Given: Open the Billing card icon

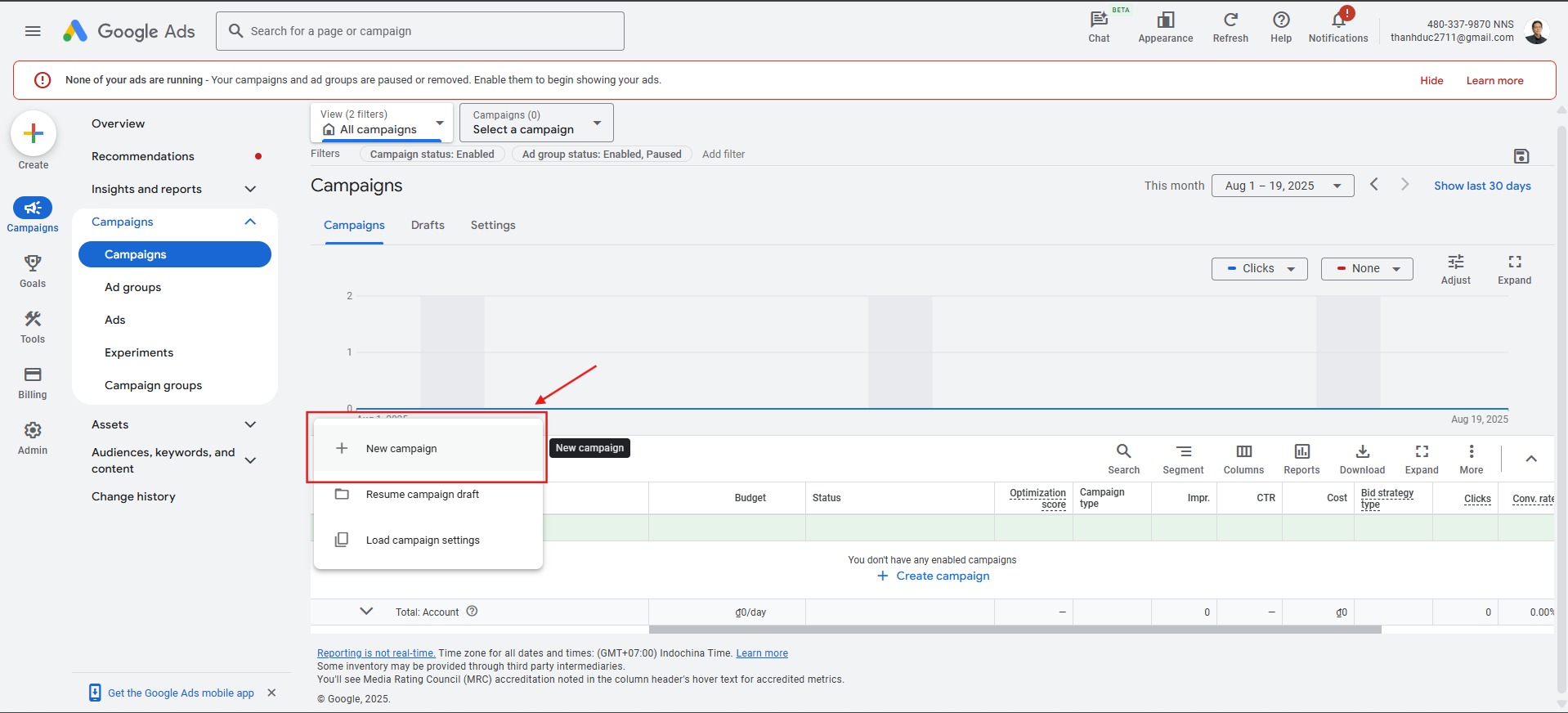Looking at the screenshot, I should pyautogui.click(x=33, y=375).
